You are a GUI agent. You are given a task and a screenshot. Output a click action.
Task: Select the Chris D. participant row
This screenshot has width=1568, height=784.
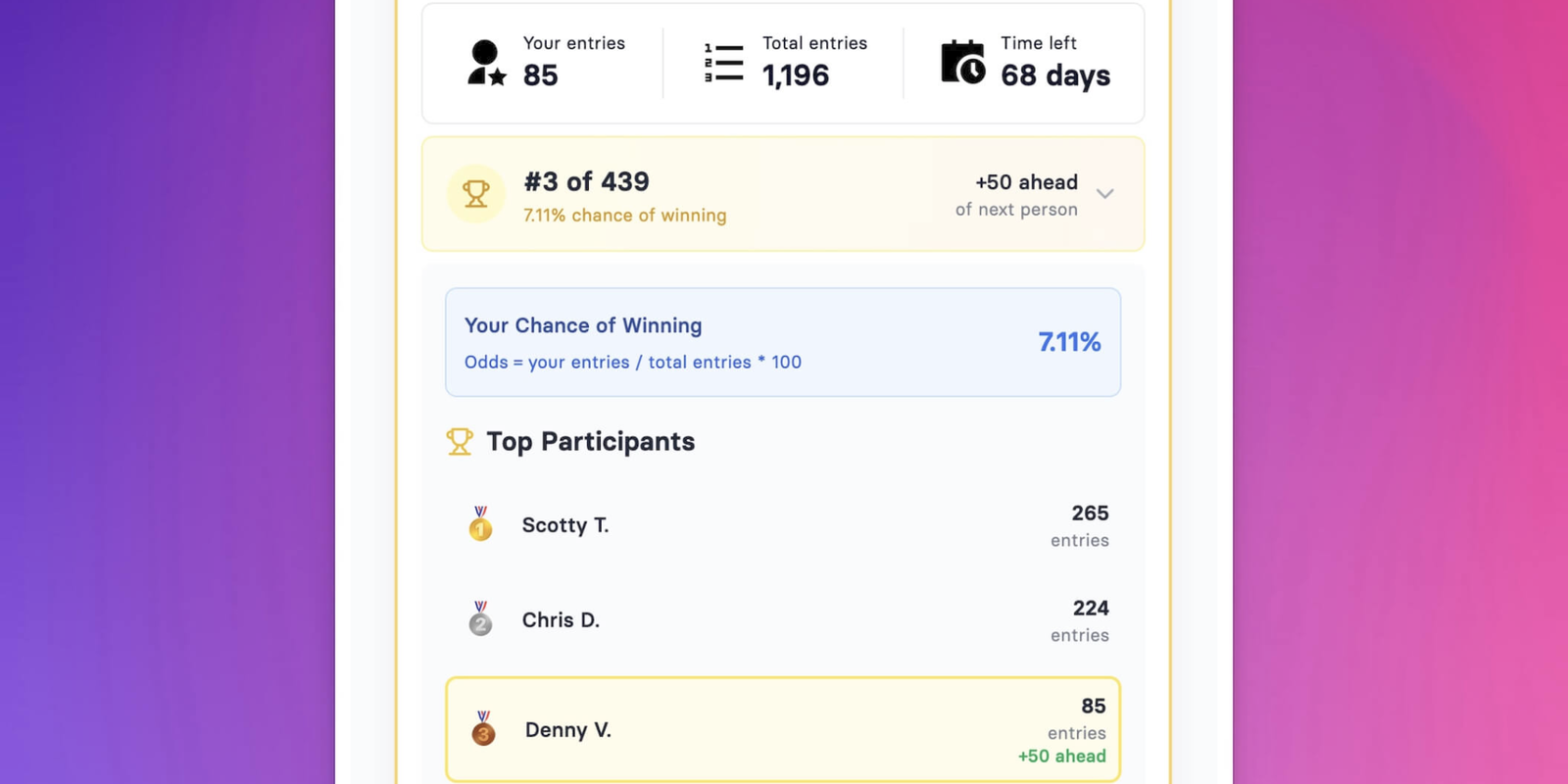(x=783, y=620)
